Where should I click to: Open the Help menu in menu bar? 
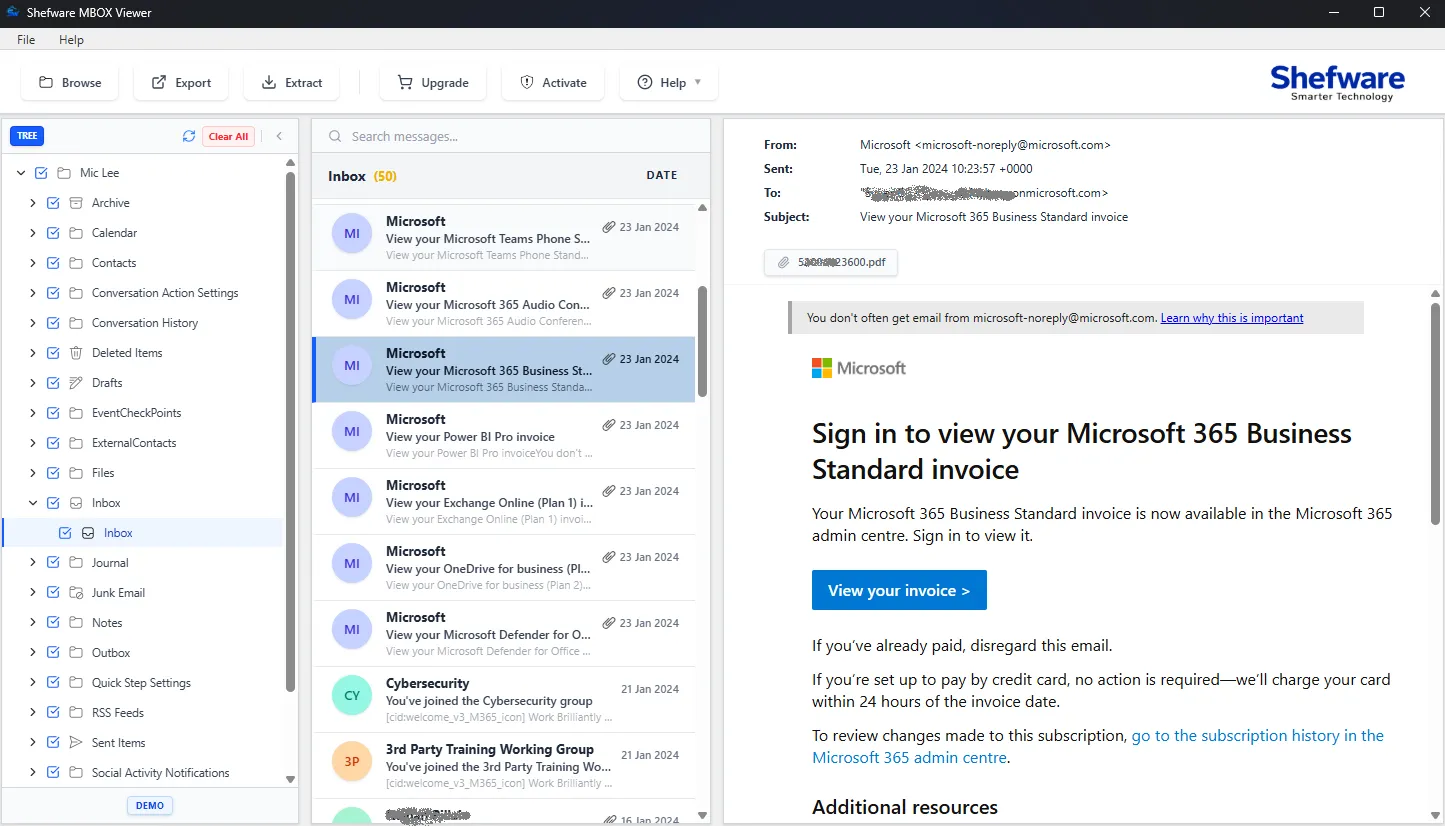point(71,40)
